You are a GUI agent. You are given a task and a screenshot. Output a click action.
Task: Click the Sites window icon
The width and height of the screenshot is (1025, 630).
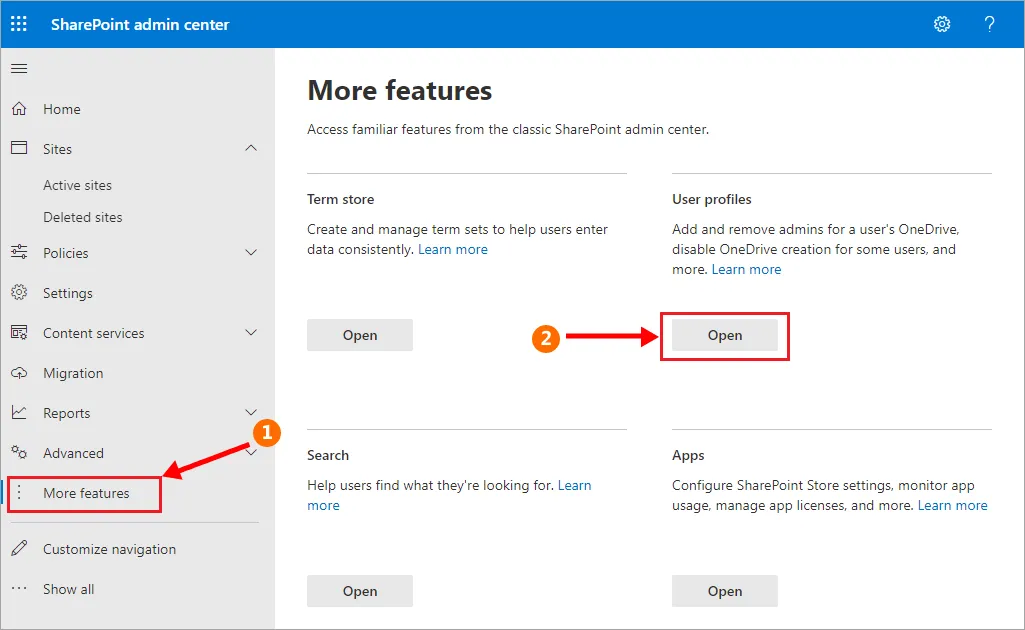click(x=19, y=148)
